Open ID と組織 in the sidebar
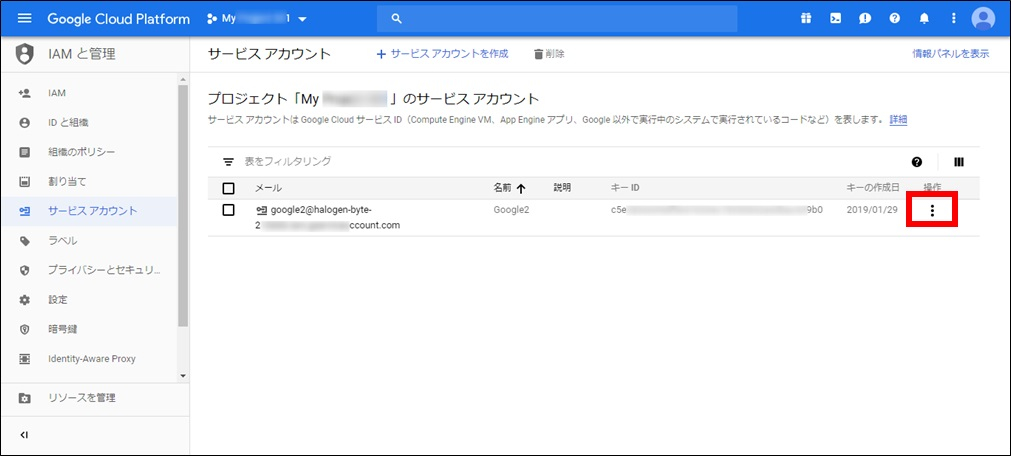This screenshot has height=456, width=1011. pos(89,123)
